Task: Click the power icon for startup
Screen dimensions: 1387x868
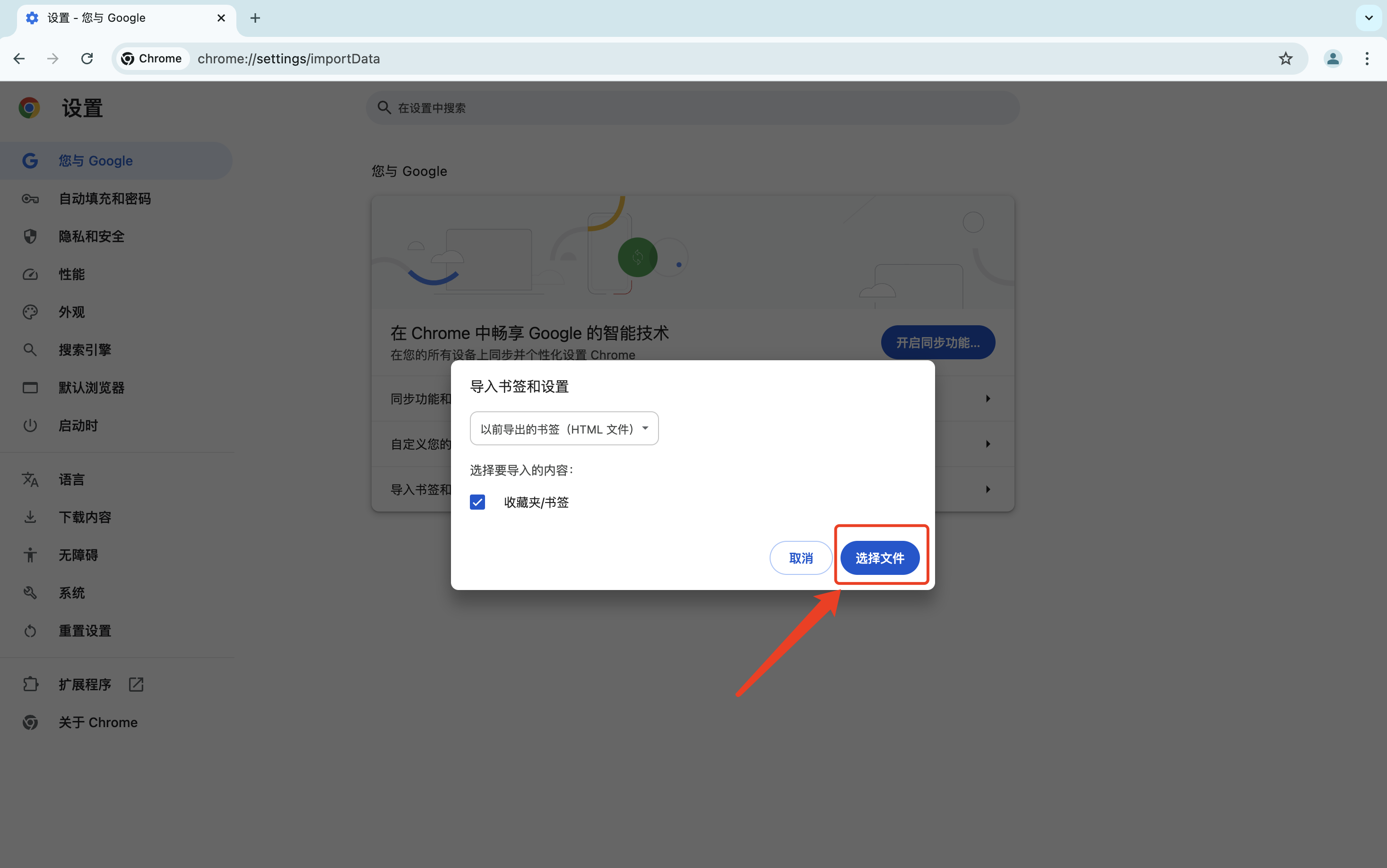Action: pos(30,426)
